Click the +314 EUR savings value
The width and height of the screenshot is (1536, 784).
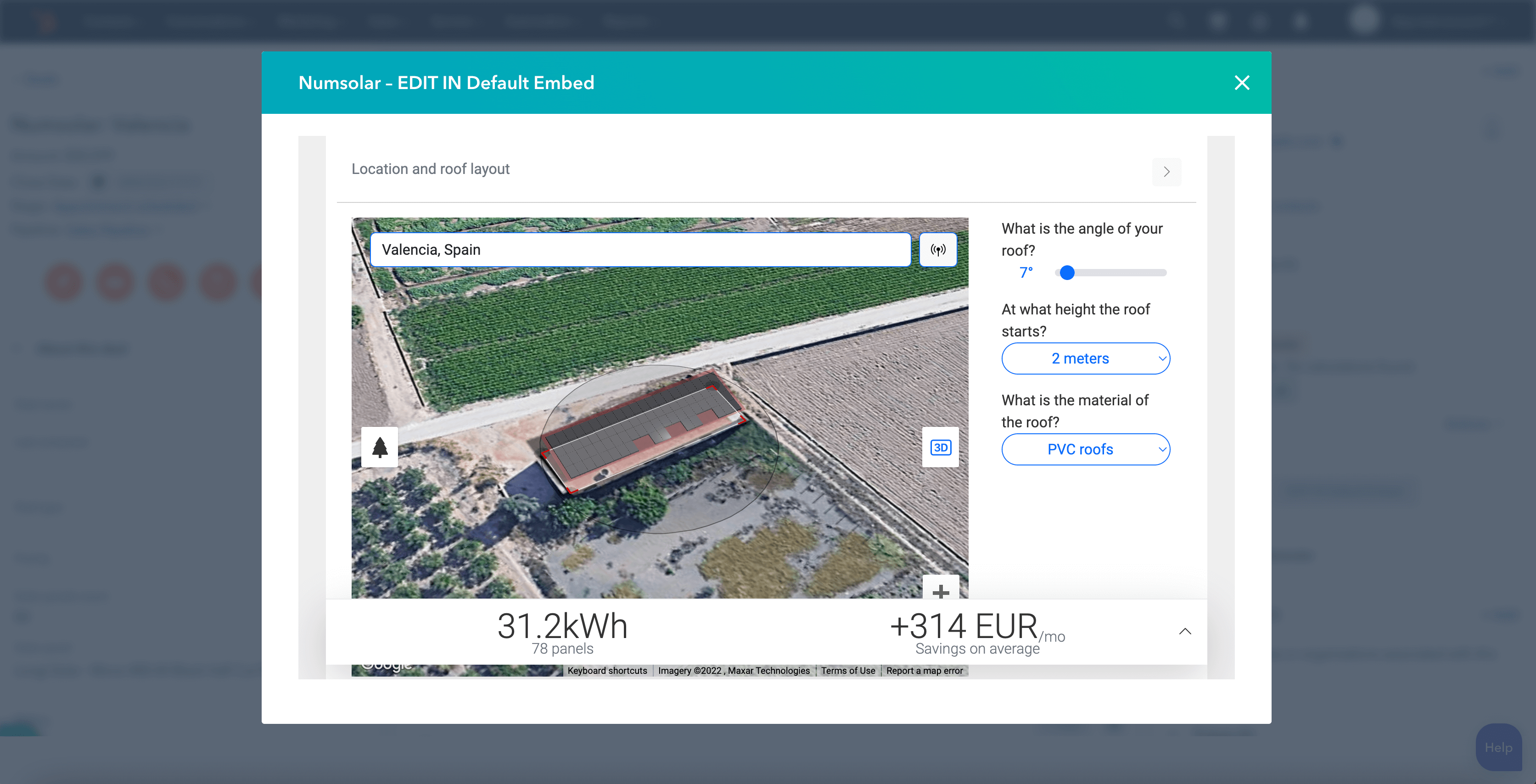(x=964, y=627)
